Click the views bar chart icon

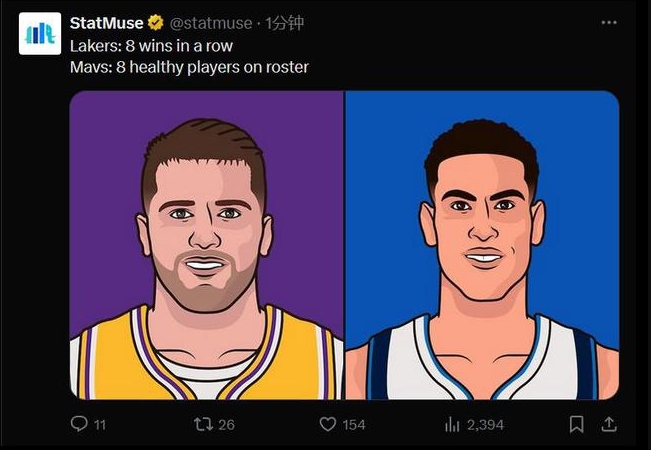[452, 424]
